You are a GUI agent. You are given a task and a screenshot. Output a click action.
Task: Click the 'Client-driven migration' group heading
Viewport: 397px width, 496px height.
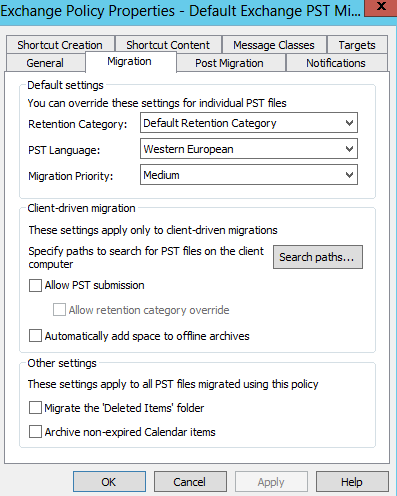(81, 208)
